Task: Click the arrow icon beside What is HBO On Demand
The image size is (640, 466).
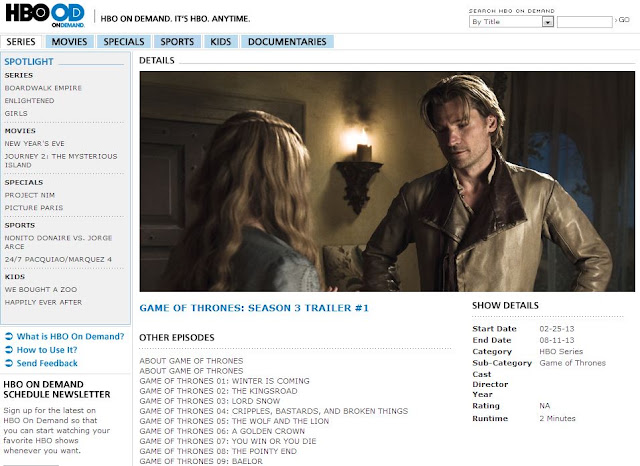Action: click(x=9, y=337)
